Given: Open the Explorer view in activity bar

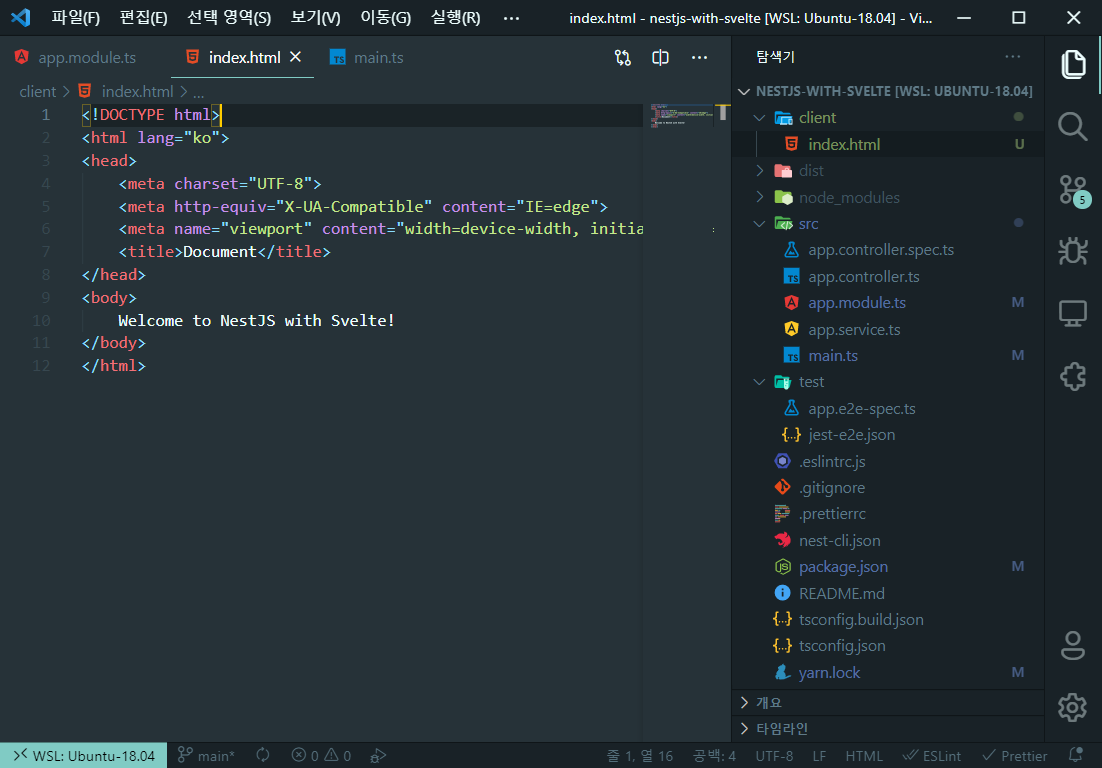Looking at the screenshot, I should tap(1073, 65).
